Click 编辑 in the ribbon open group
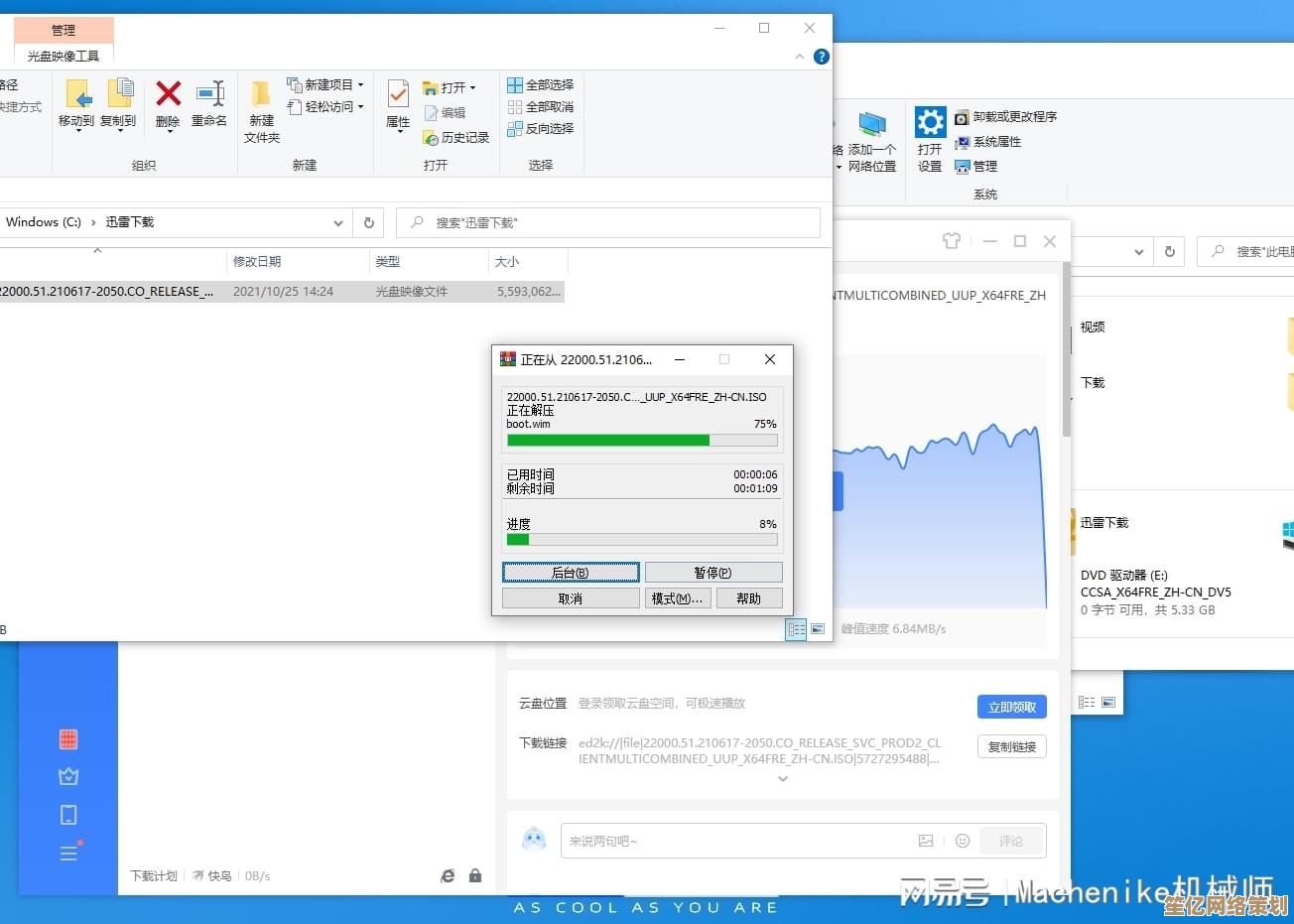 coord(445,113)
